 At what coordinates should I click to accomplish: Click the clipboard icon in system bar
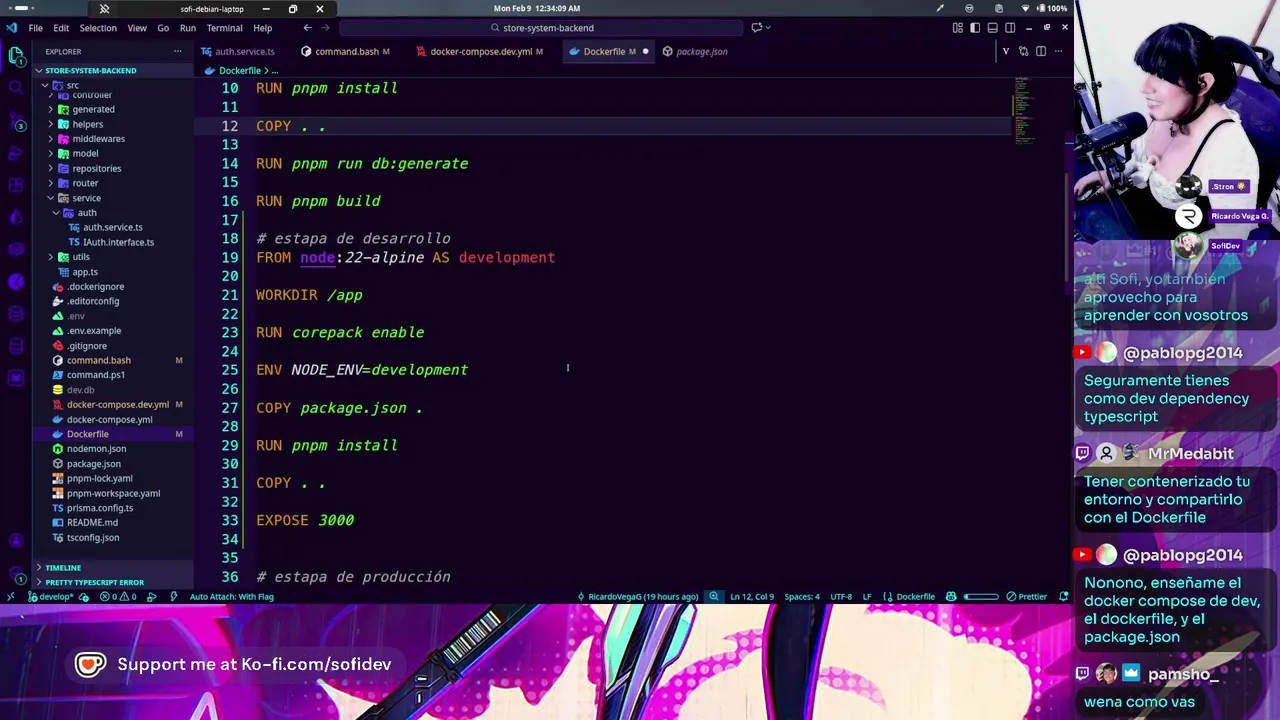(x=998, y=8)
